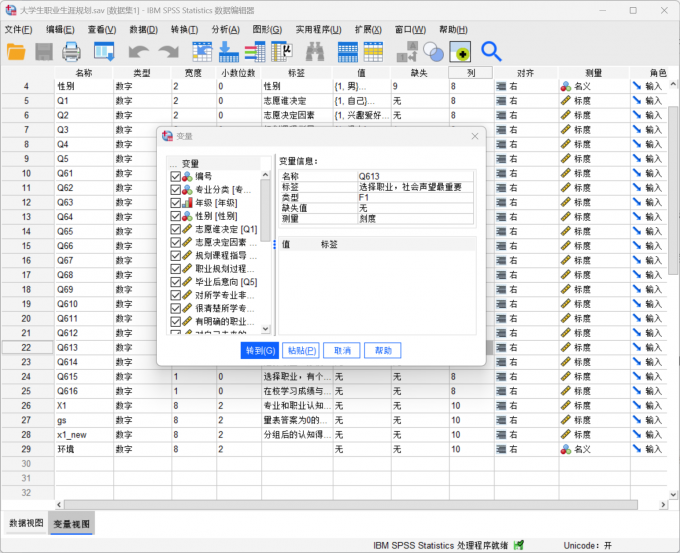
Task: Click the blue magnifier Search icon
Action: [491, 52]
